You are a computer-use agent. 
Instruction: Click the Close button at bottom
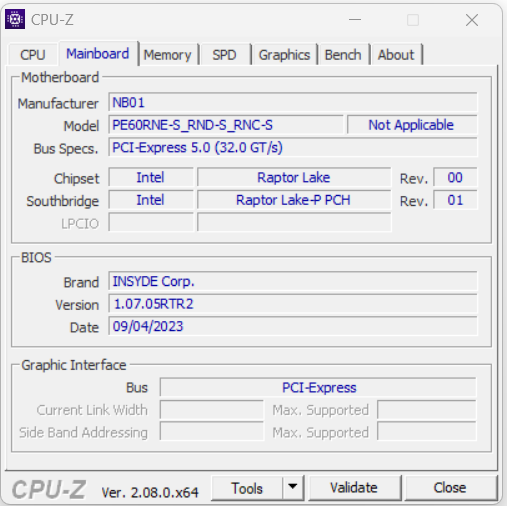tap(450, 488)
